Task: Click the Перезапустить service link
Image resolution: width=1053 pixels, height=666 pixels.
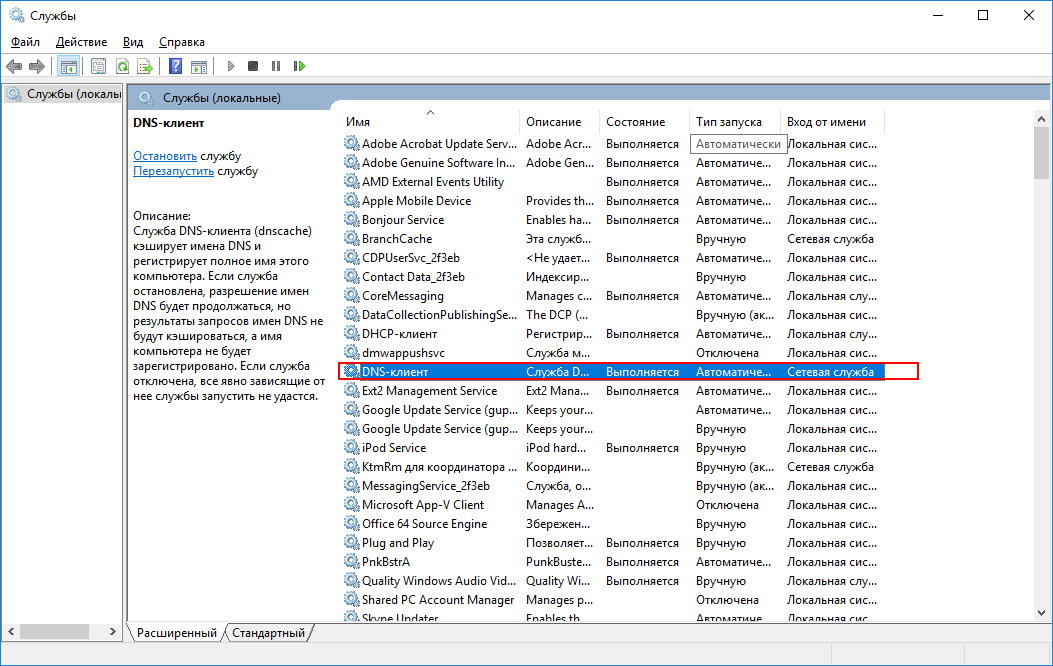Action: 173,171
